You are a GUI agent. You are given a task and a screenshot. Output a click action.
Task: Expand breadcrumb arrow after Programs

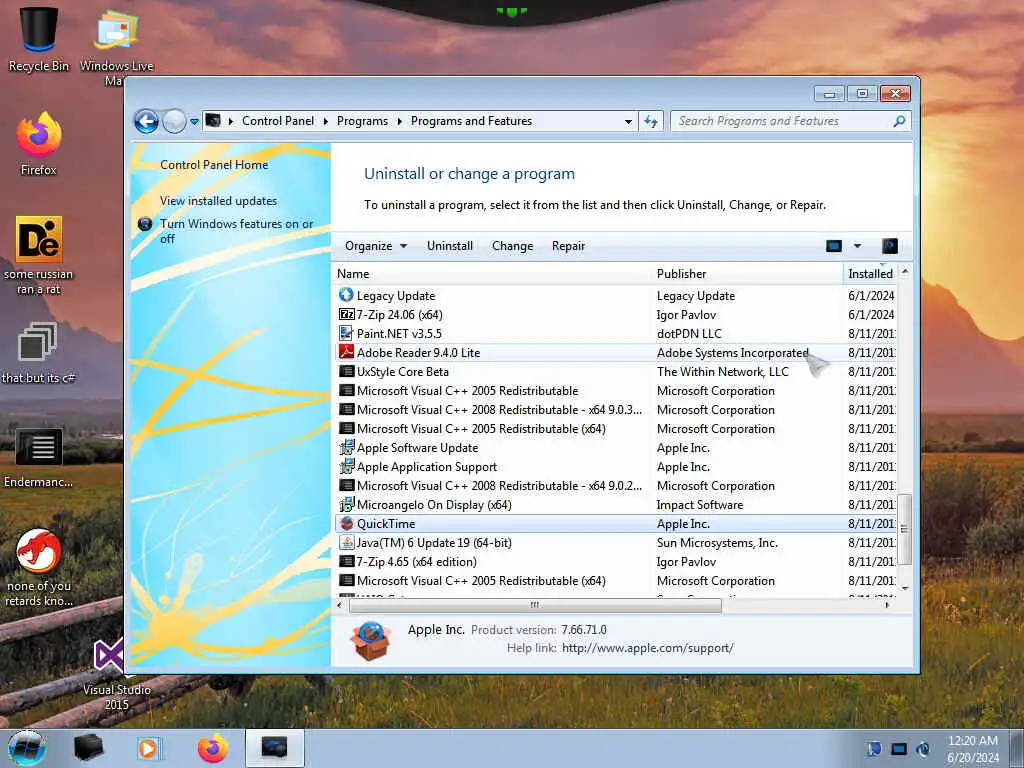399,121
